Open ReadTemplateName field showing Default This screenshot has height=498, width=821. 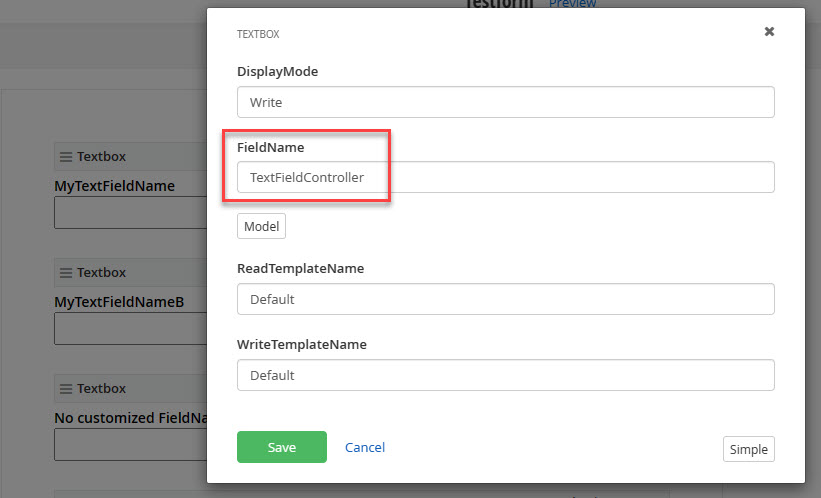pyautogui.click(x=506, y=299)
